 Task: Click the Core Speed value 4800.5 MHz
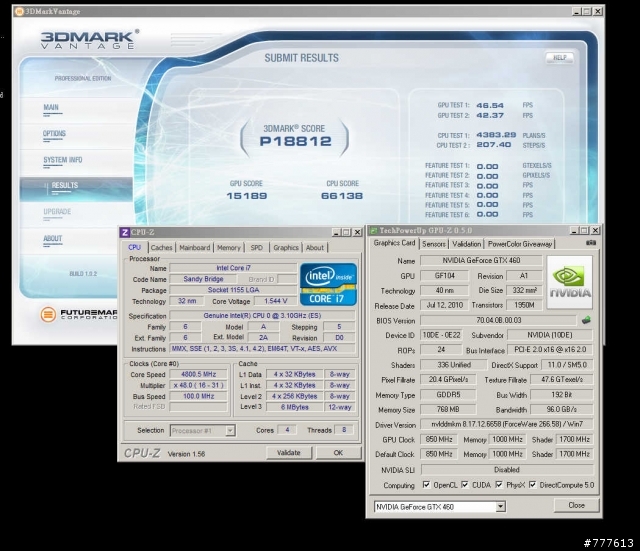click(x=198, y=374)
